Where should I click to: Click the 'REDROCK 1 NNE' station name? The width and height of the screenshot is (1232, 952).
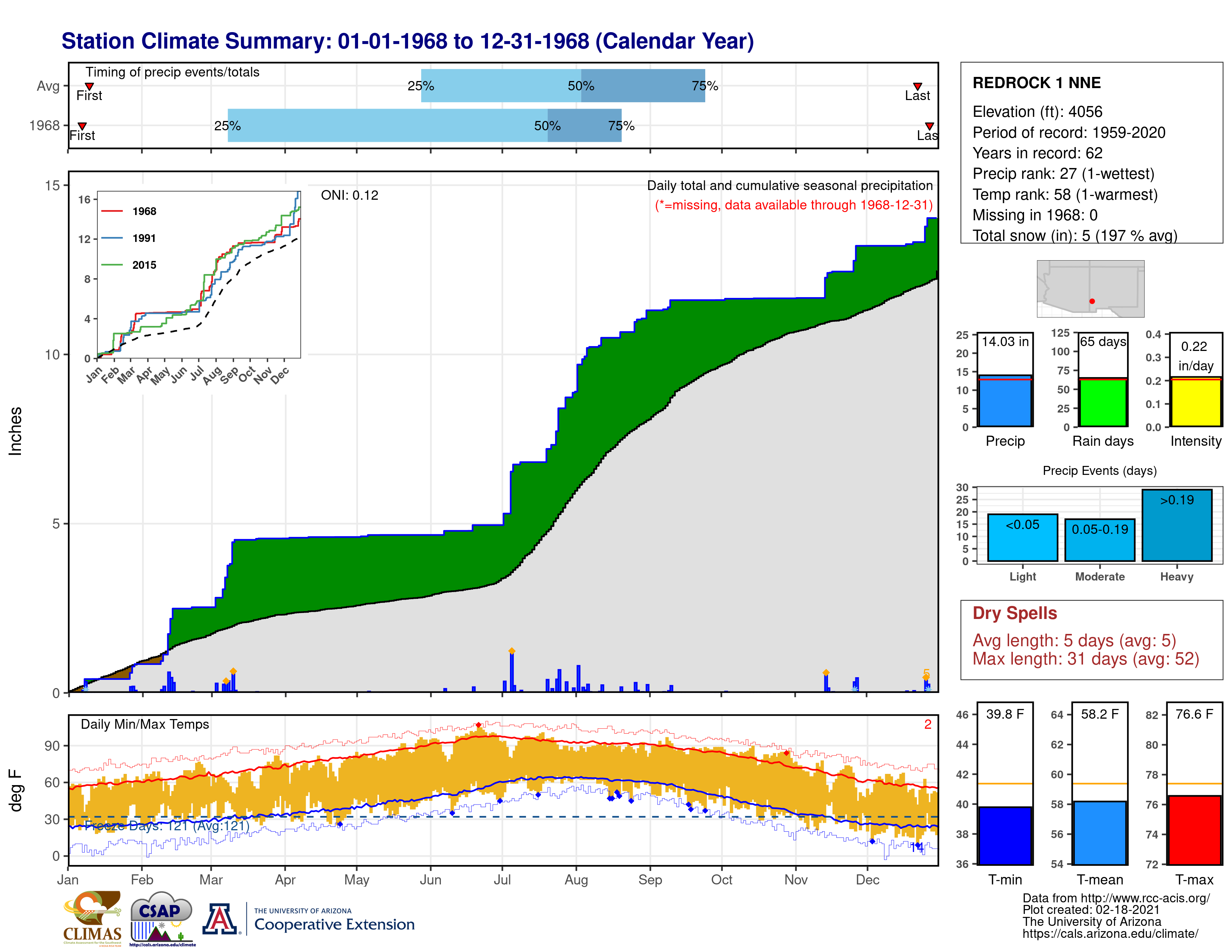1036,83
